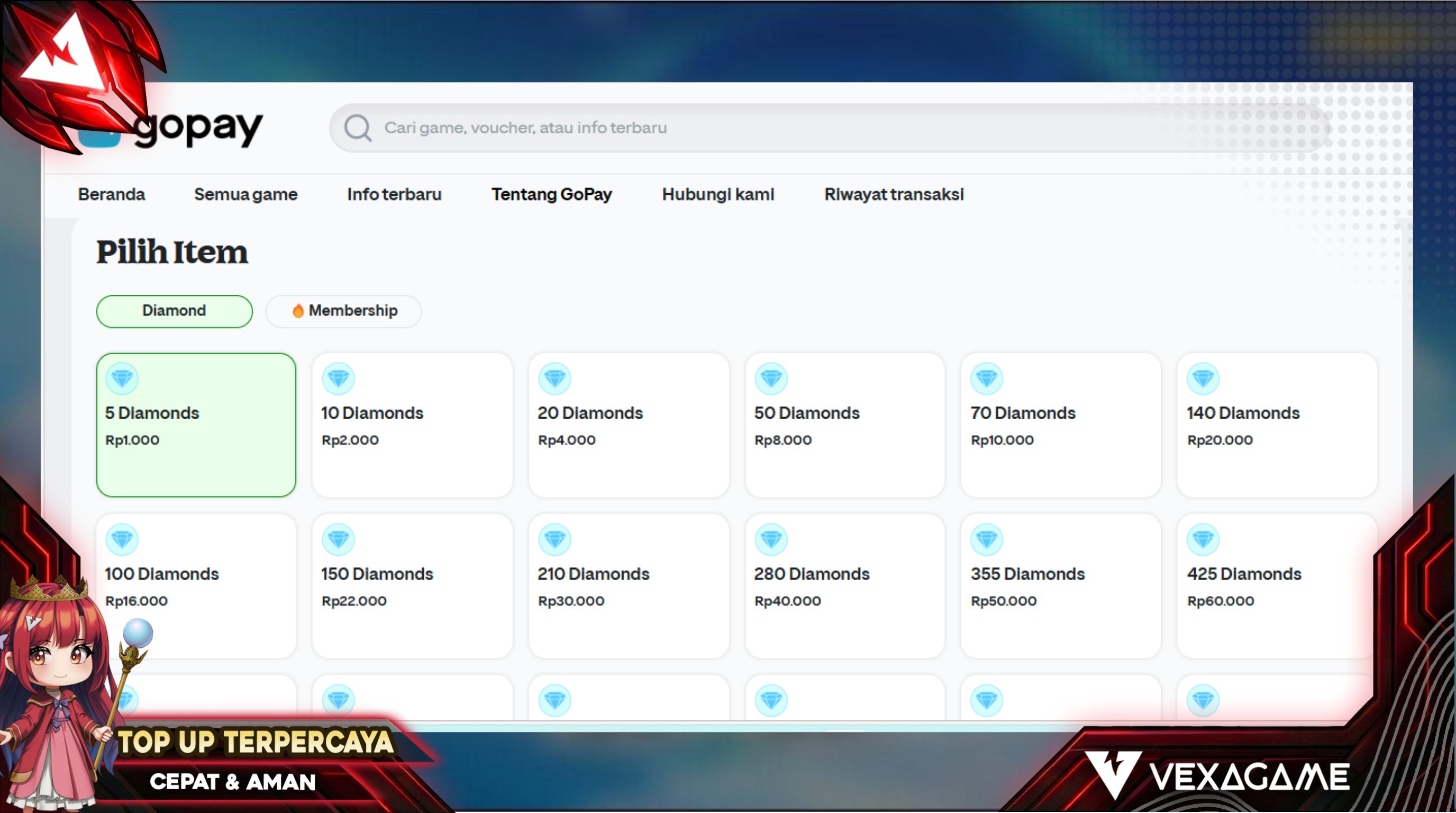Go to Riwayat transaksi page
1456x813 pixels.
[x=894, y=194]
